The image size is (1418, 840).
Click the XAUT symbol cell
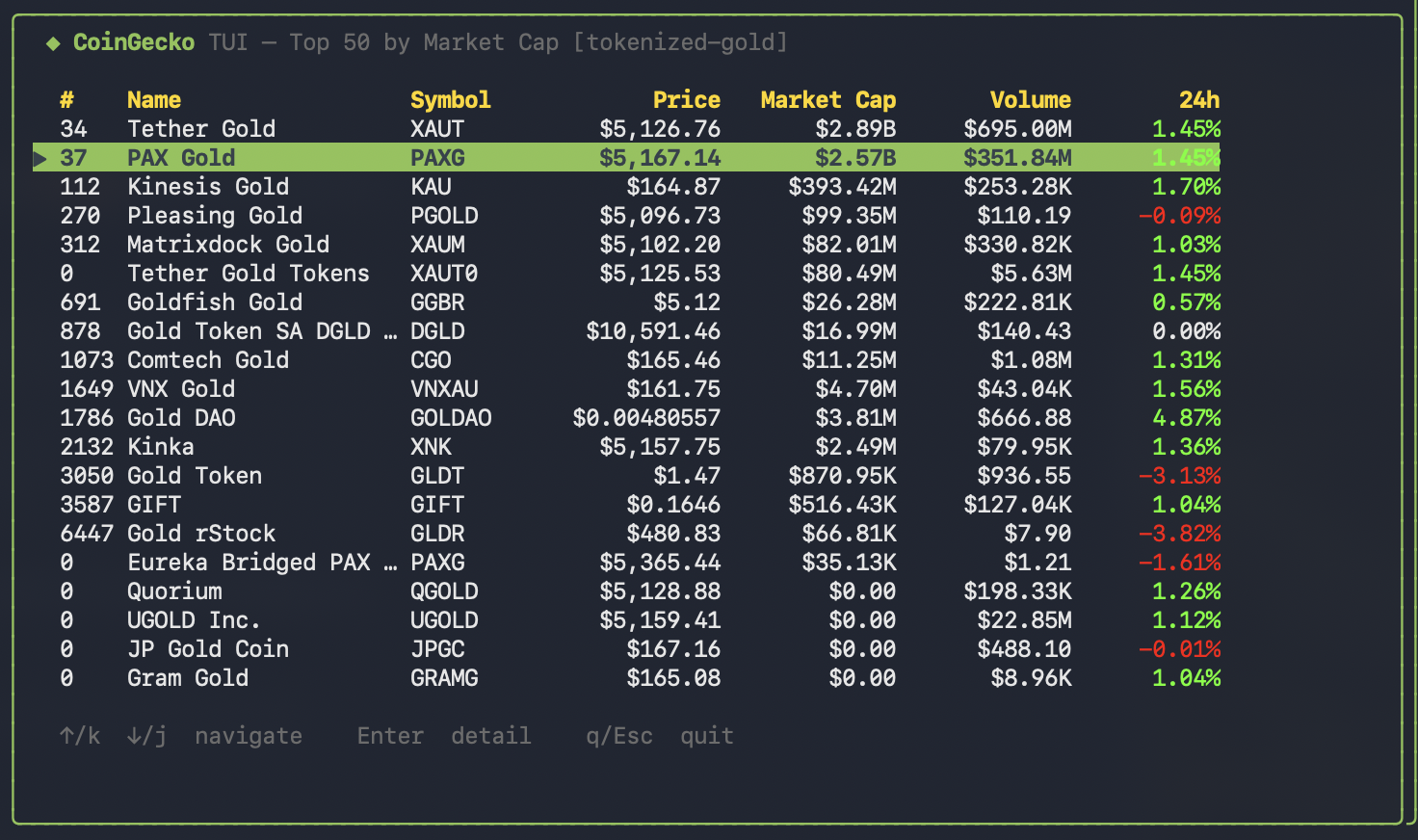[x=437, y=129]
